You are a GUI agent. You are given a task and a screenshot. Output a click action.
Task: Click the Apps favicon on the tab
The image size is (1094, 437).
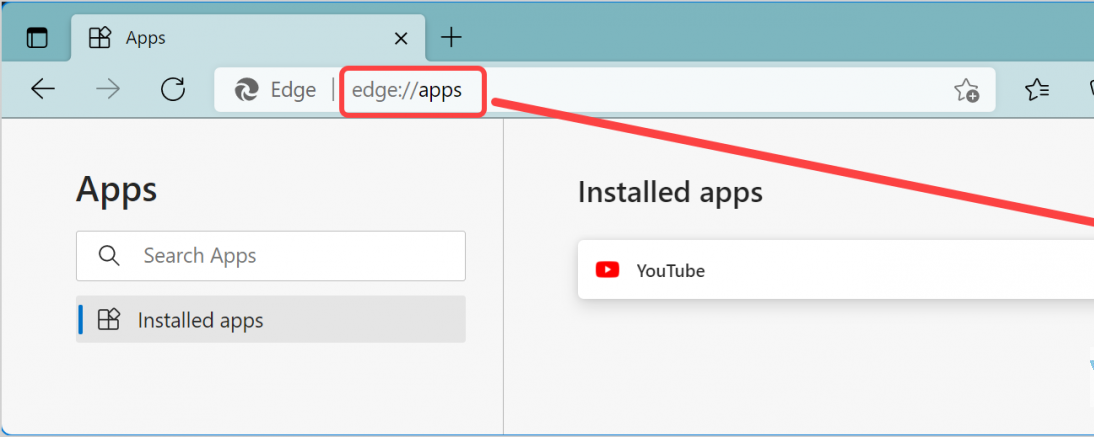click(x=100, y=39)
